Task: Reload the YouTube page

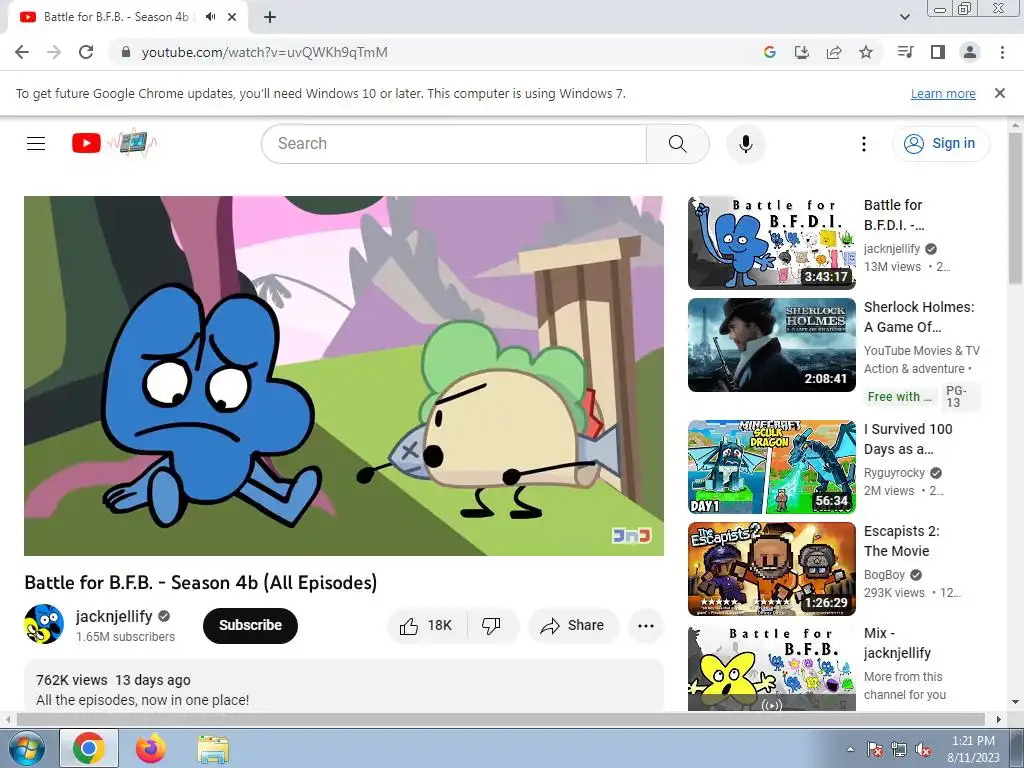Action: 86,52
